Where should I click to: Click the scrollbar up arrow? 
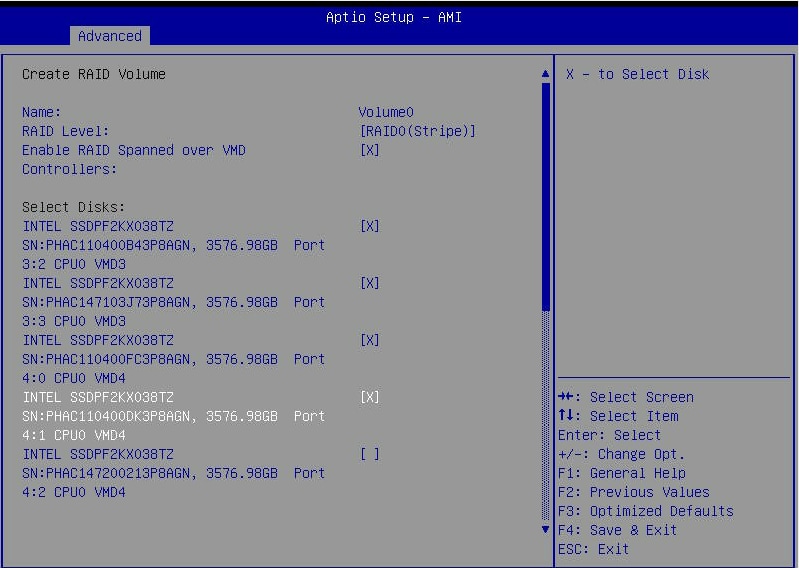click(545, 74)
